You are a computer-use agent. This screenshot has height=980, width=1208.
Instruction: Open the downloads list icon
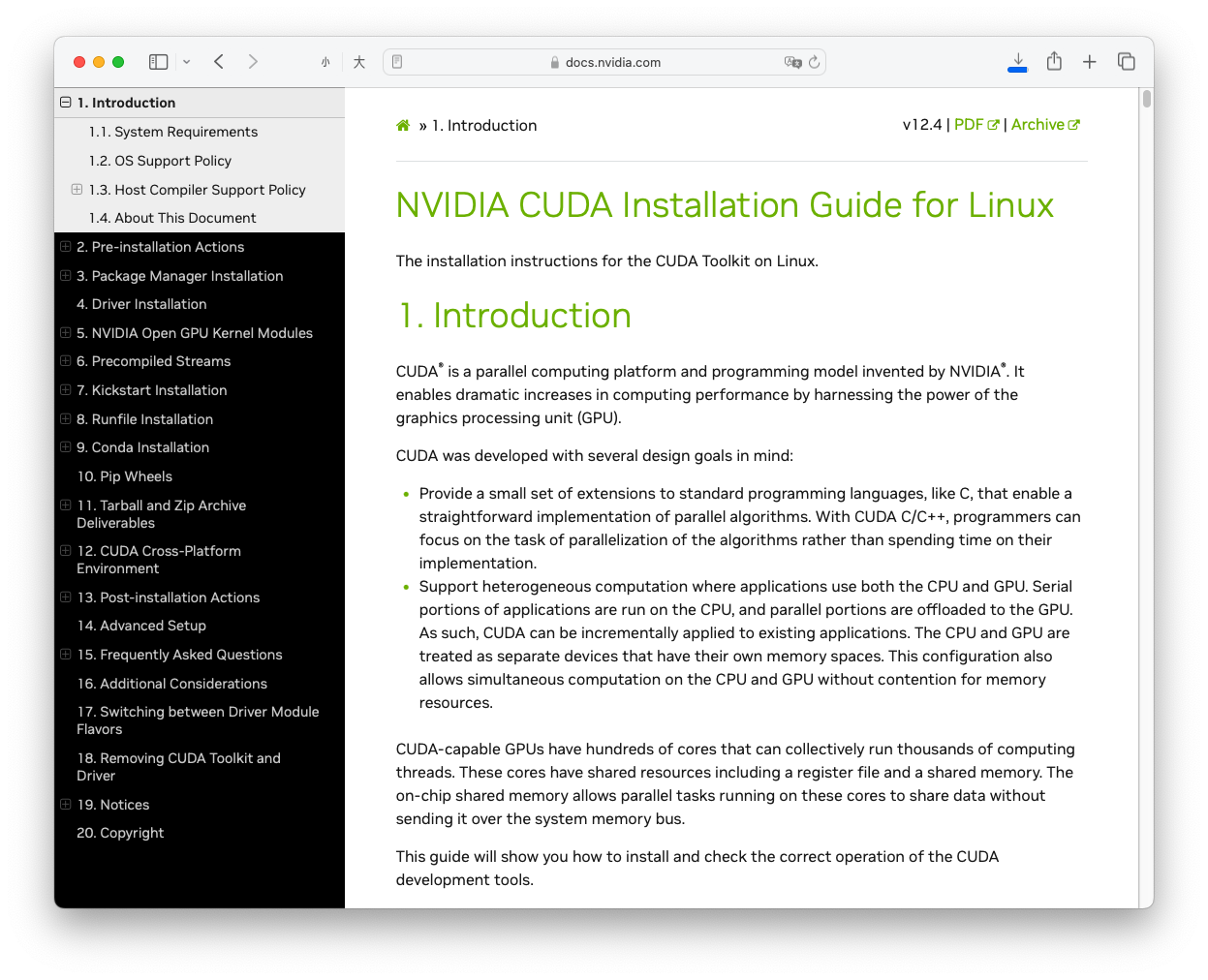[x=1017, y=62]
